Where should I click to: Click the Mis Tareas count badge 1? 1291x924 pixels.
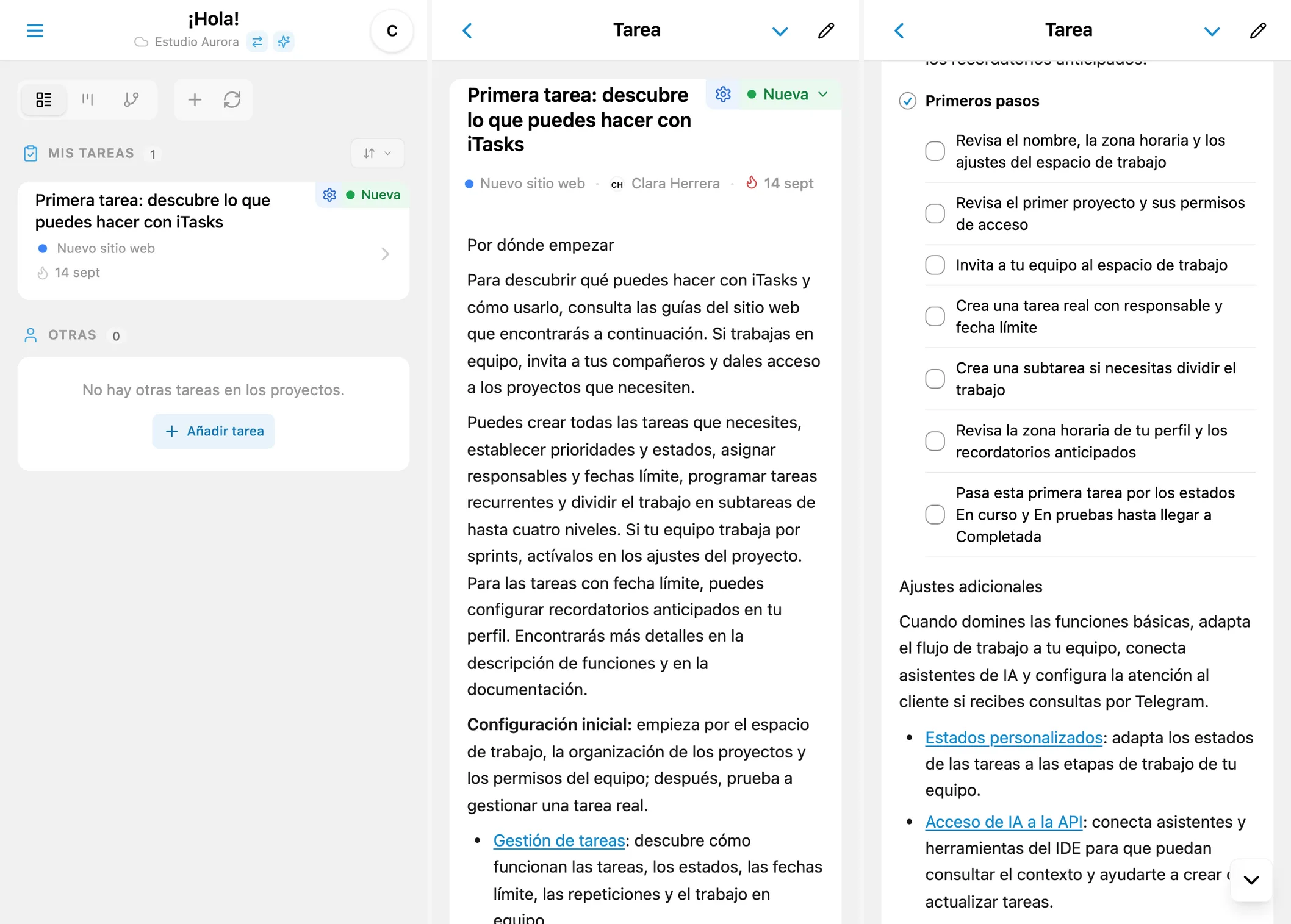[x=153, y=154]
